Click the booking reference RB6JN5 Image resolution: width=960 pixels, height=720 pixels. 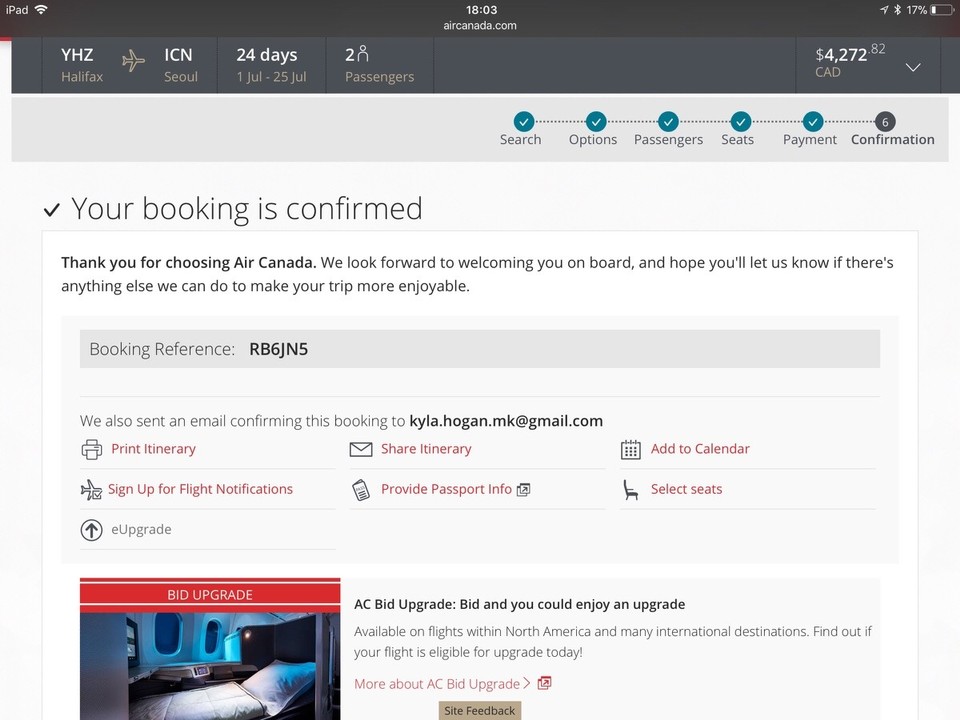point(279,349)
